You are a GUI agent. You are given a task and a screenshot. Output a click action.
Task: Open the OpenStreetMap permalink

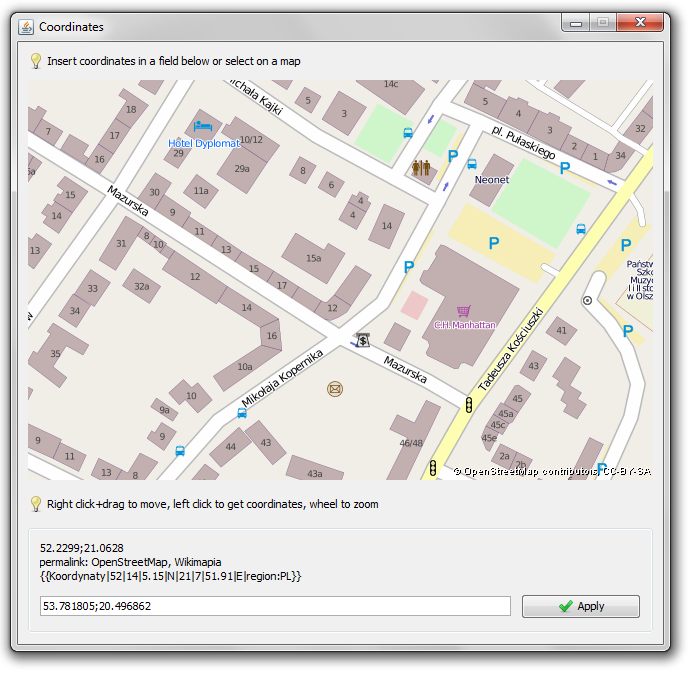(x=129, y=562)
